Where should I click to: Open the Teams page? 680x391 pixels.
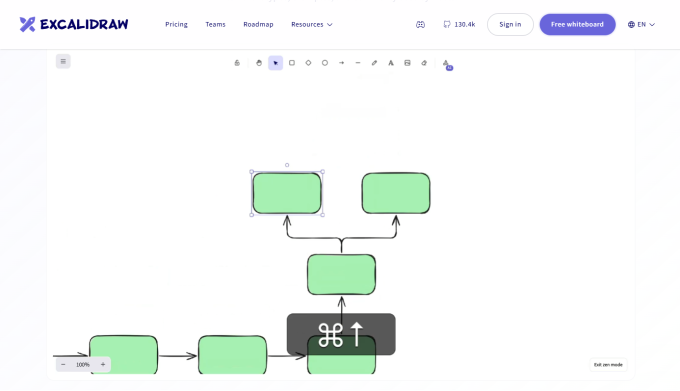pos(216,24)
